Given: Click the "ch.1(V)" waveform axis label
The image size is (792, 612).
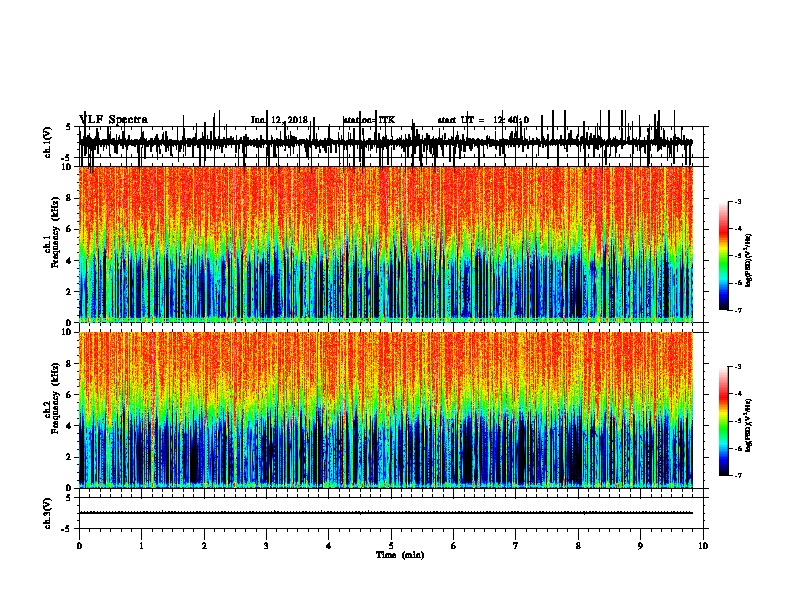Looking at the screenshot, I should [x=47, y=142].
